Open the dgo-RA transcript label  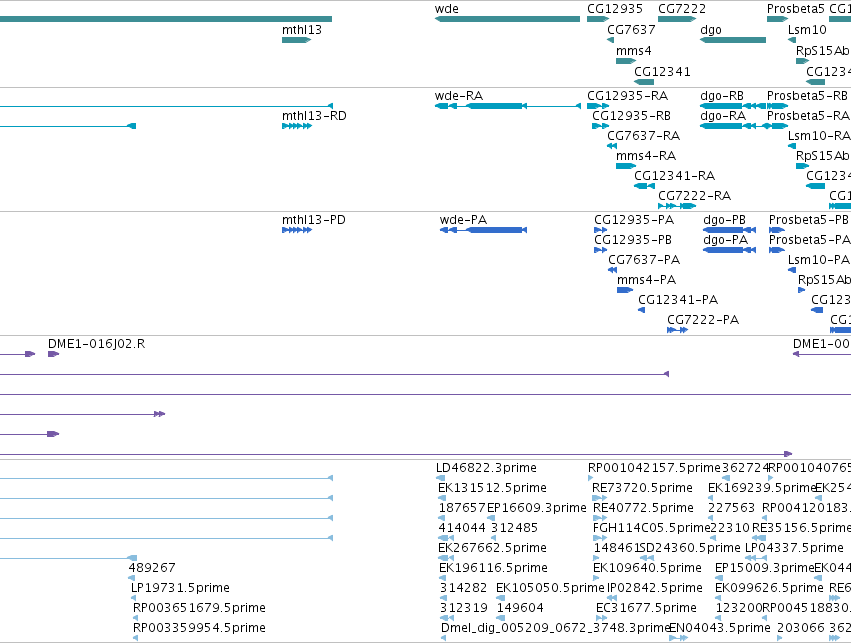click(723, 116)
